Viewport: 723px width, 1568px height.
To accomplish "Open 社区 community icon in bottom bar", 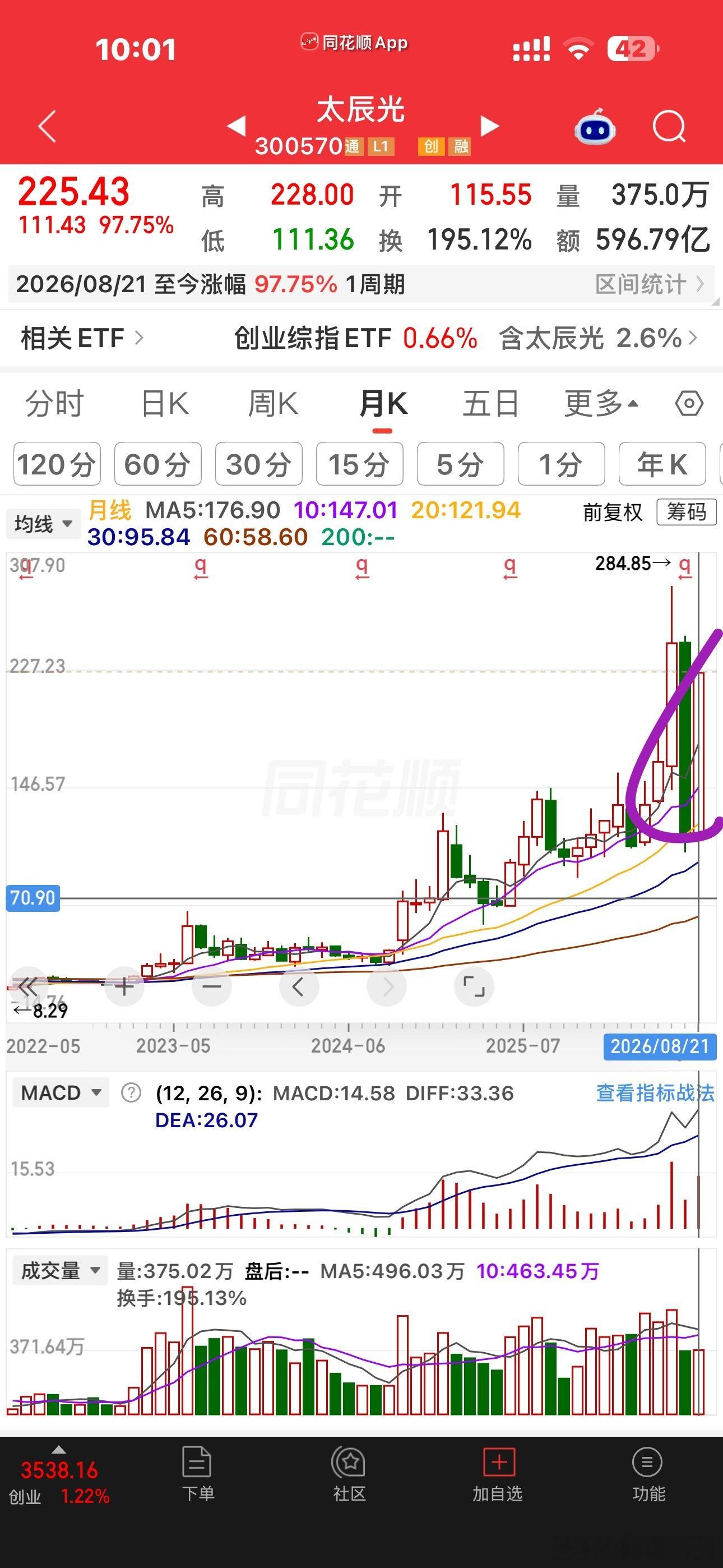I will pyautogui.click(x=349, y=1475).
